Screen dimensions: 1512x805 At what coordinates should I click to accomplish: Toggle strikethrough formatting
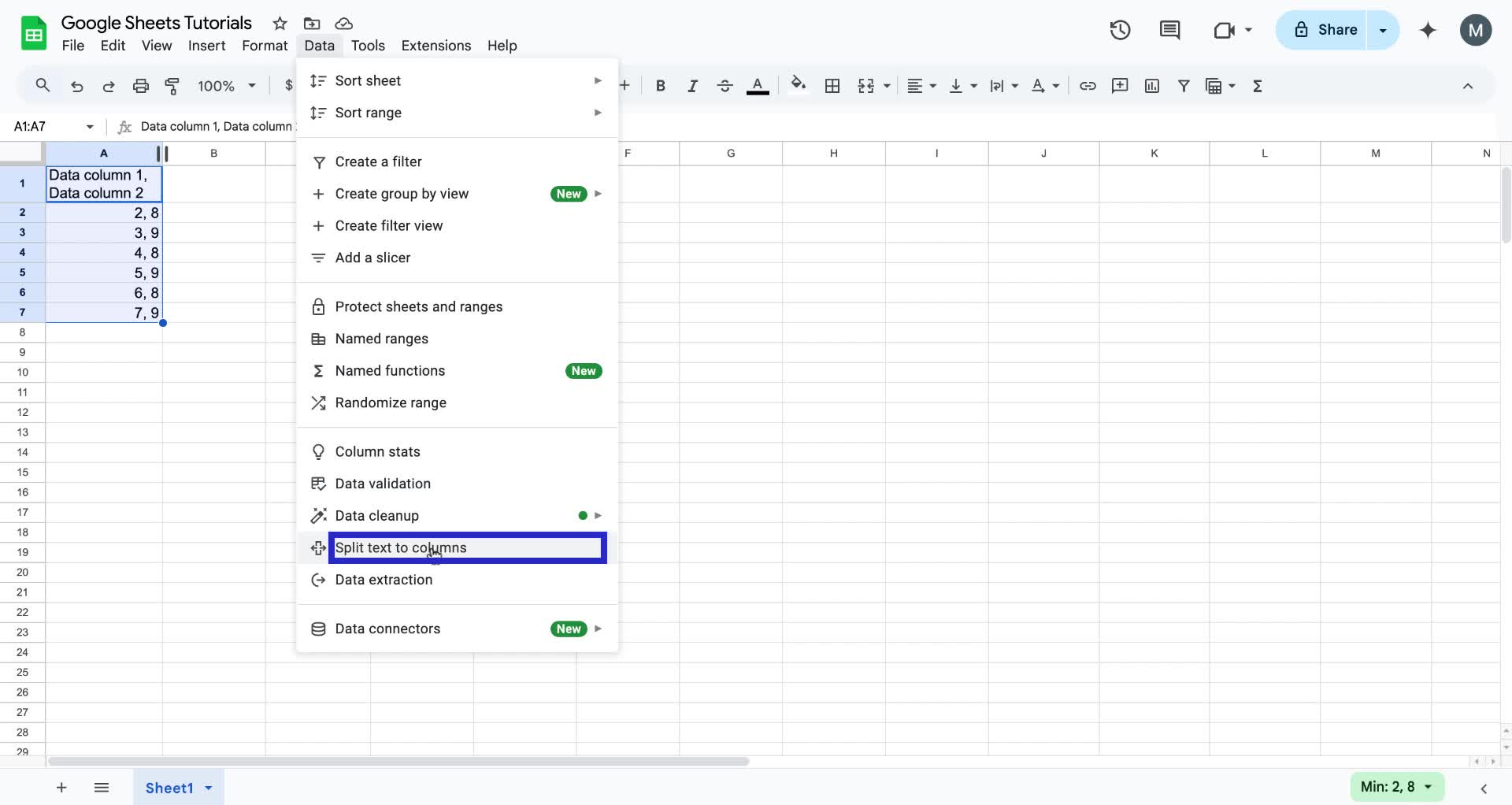pos(724,86)
